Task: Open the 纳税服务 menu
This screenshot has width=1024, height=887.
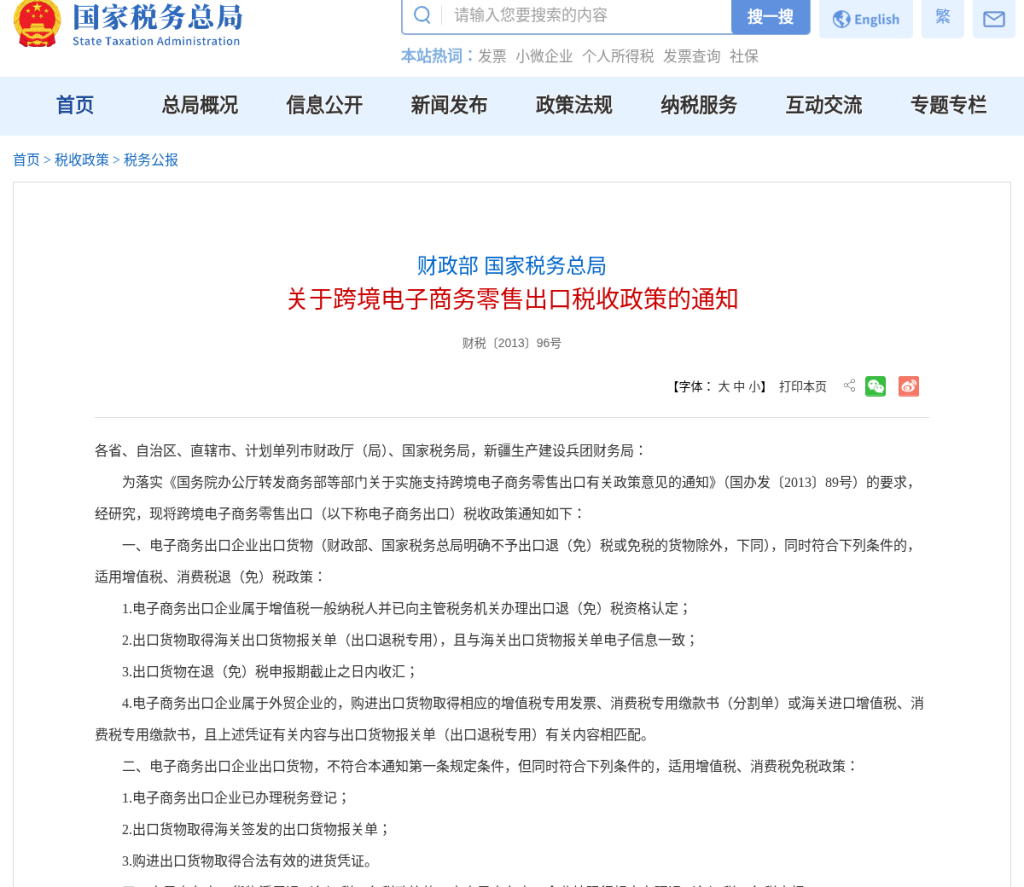Action: [699, 105]
